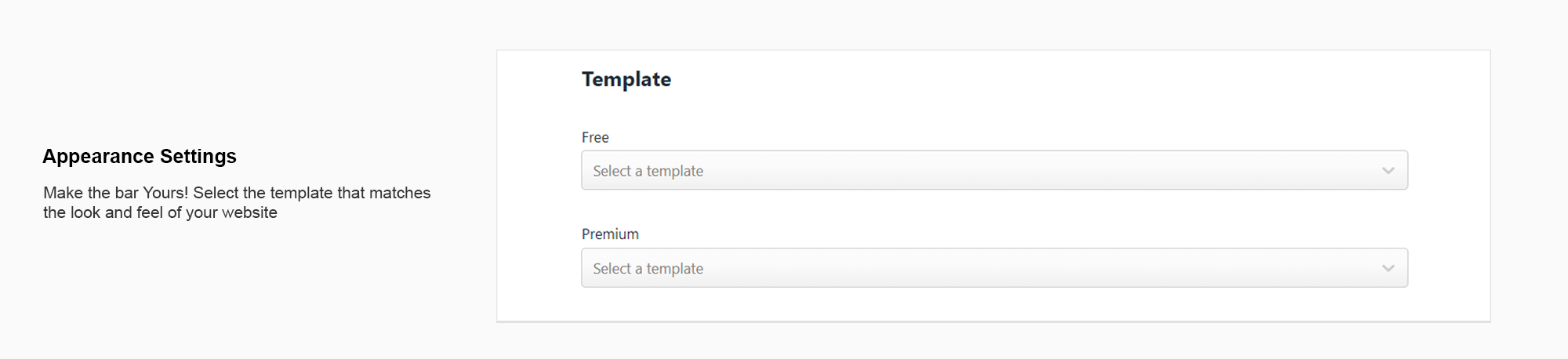1568x359 pixels.
Task: Click the "Template" section heading
Action: (x=626, y=79)
